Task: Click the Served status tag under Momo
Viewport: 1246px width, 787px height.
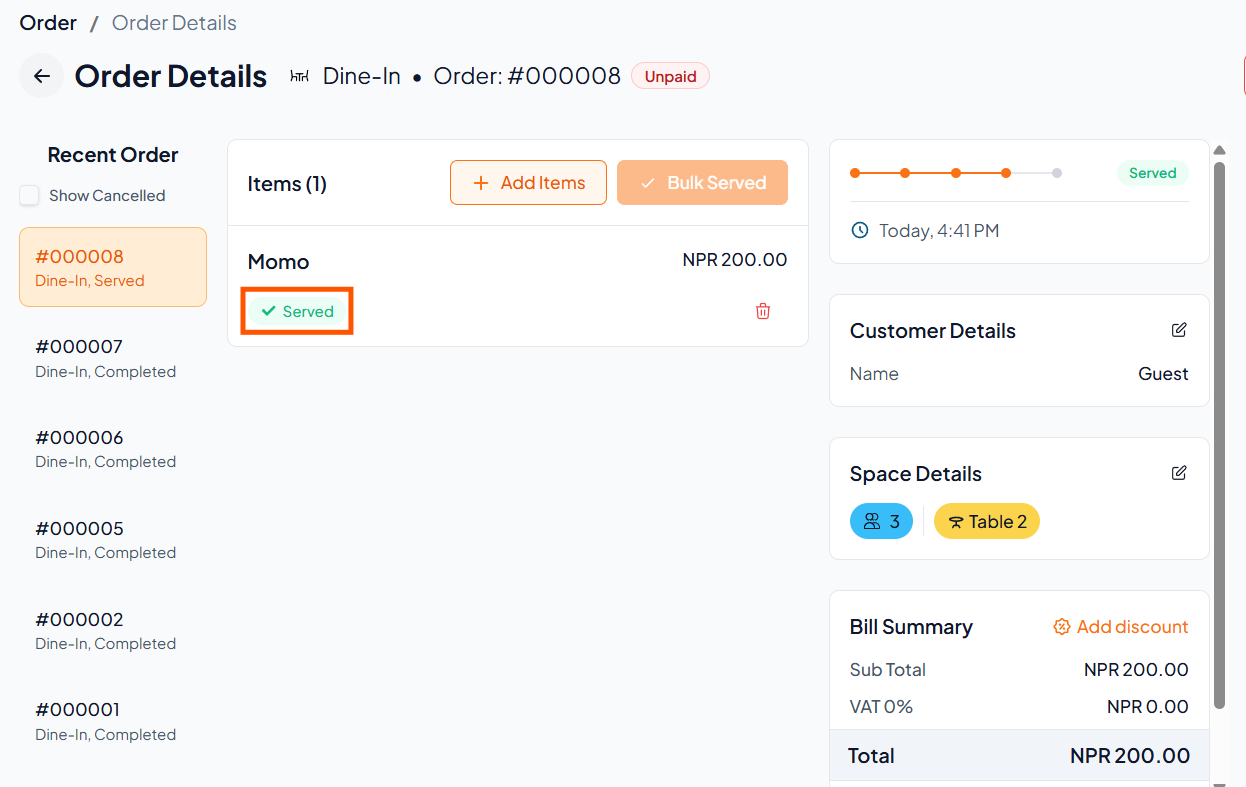Action: pos(297,311)
